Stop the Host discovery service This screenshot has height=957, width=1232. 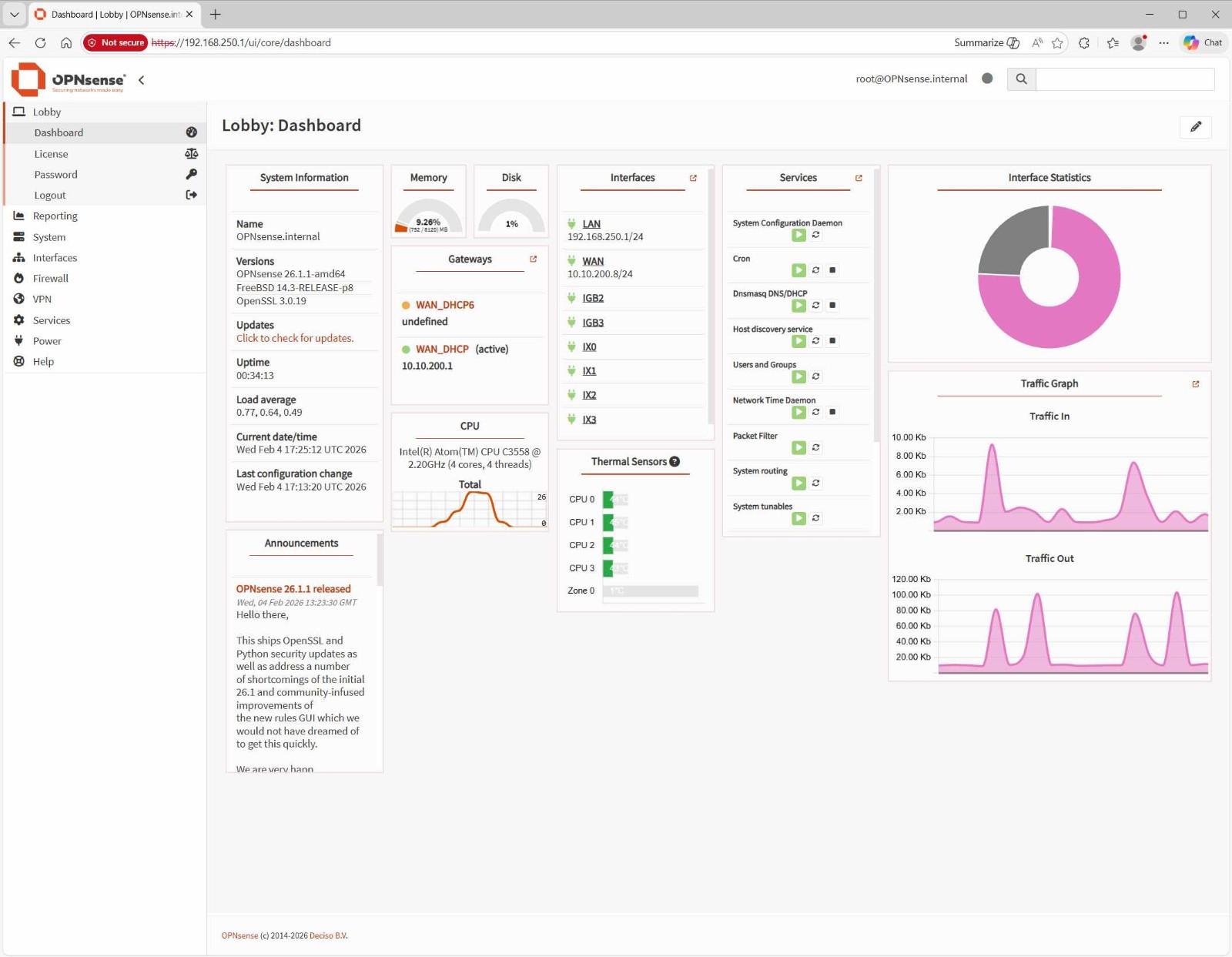pyautogui.click(x=832, y=341)
